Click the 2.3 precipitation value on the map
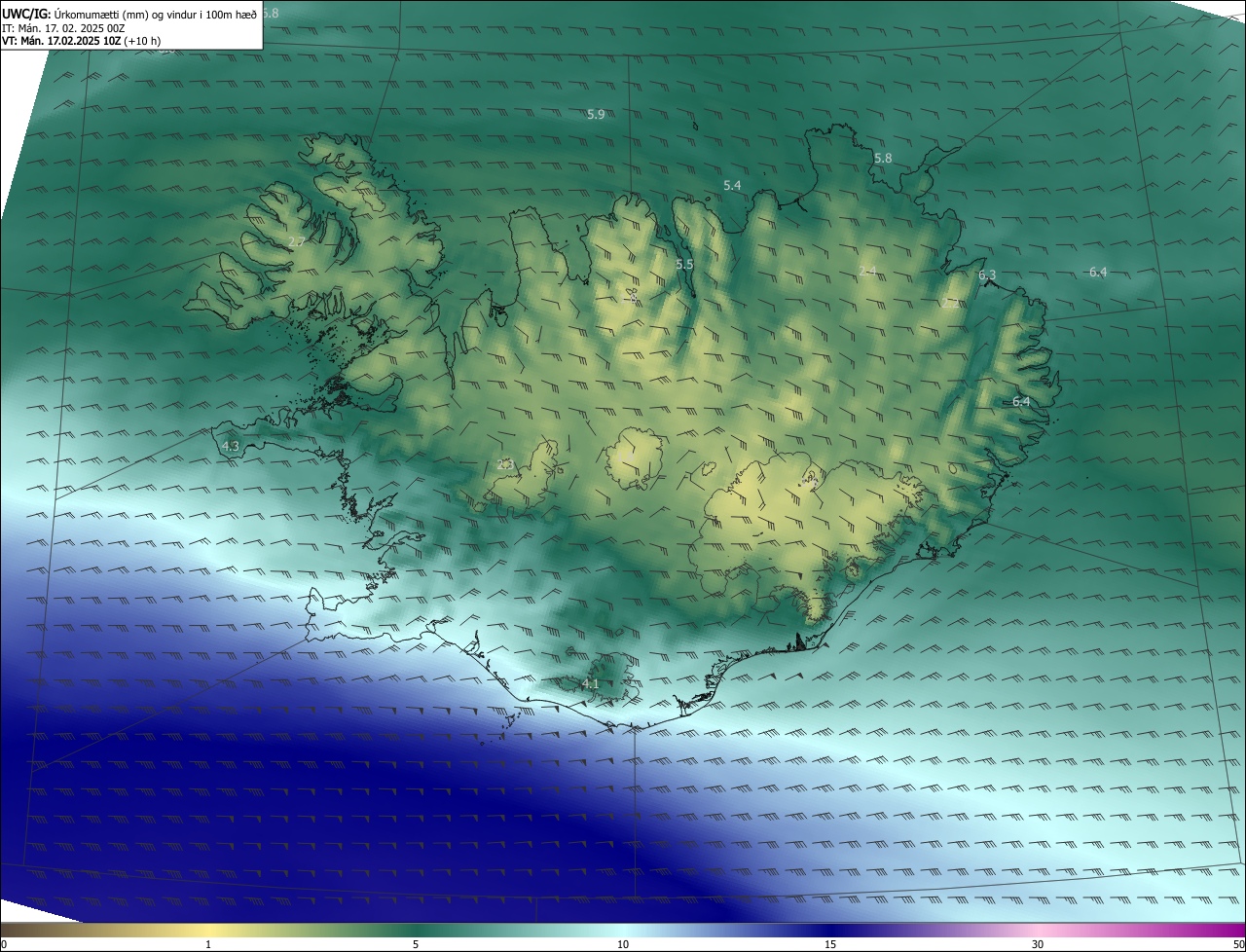1246x952 pixels. point(505,464)
